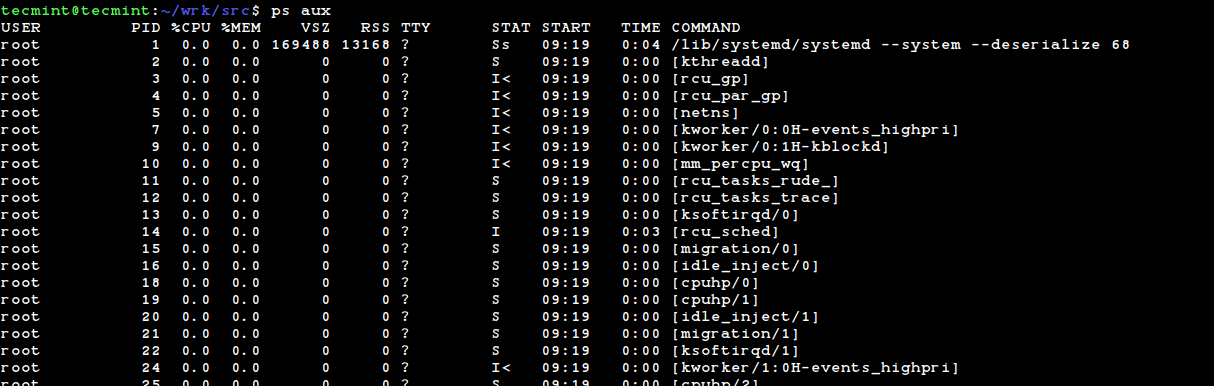Image resolution: width=1214 pixels, height=386 pixels.
Task: Click the [idle_inject/0] process name
Action: click(745, 266)
